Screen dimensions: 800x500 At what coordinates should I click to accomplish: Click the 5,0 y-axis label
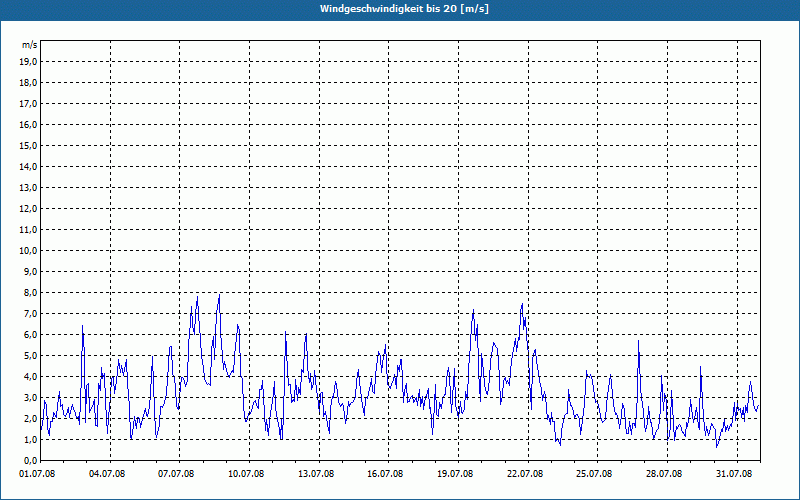pos(31,356)
